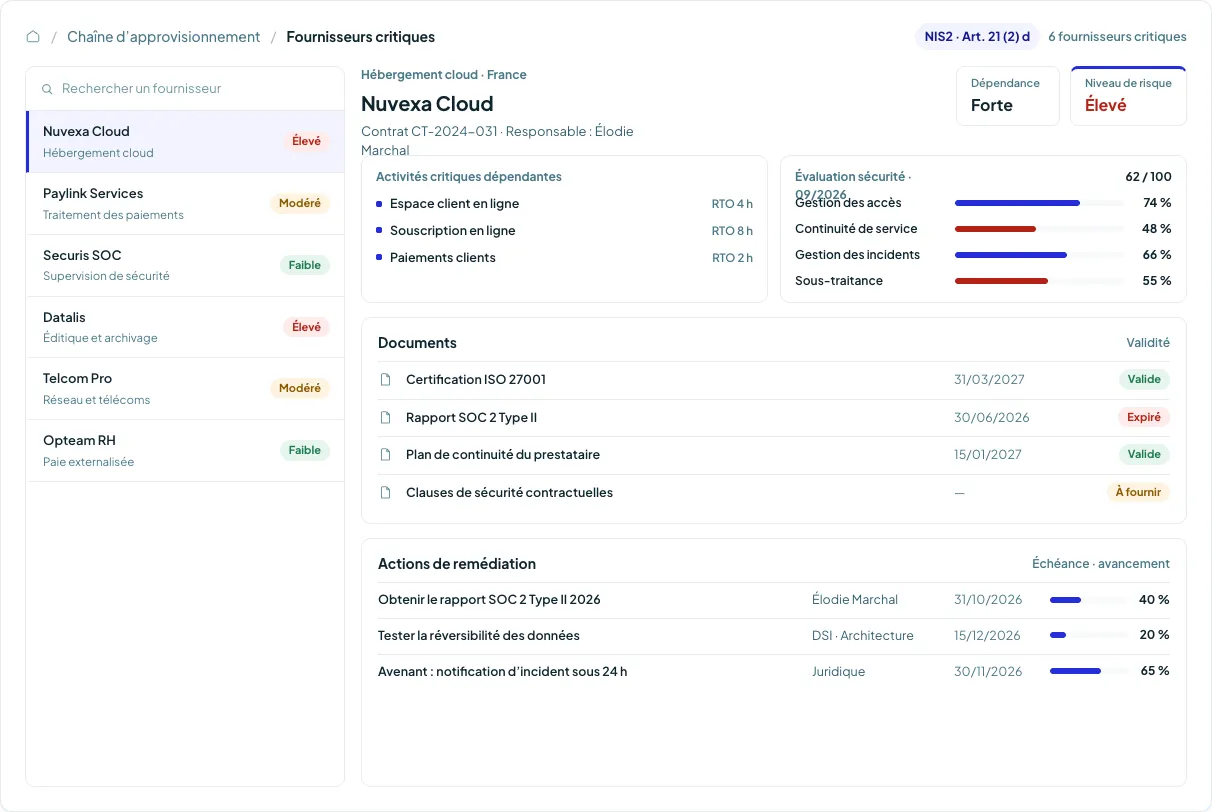Viewport: 1212px width, 812px height.
Task: Click the Modéré badge on Telcom Pro
Action: [x=300, y=389]
